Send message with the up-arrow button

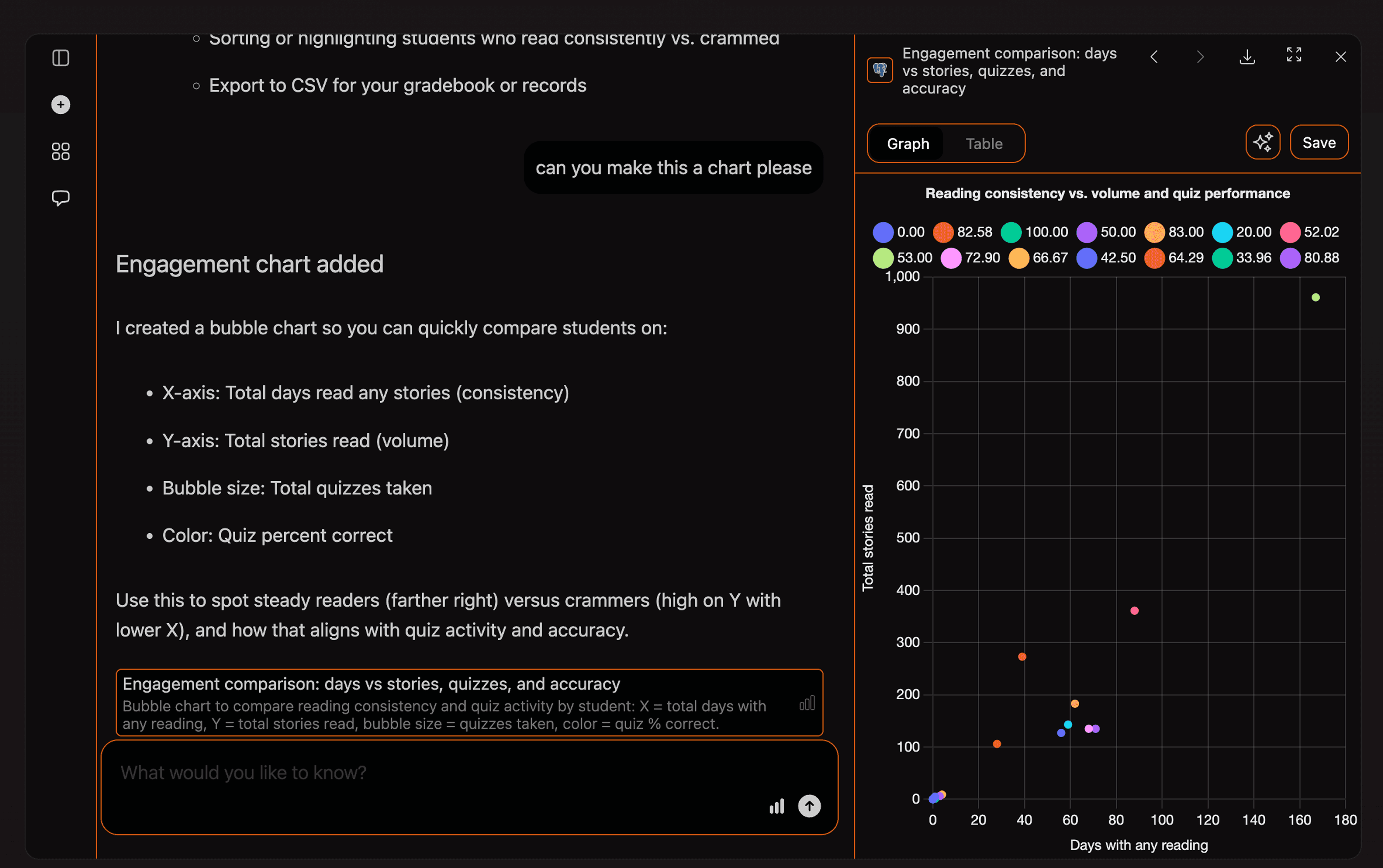809,806
